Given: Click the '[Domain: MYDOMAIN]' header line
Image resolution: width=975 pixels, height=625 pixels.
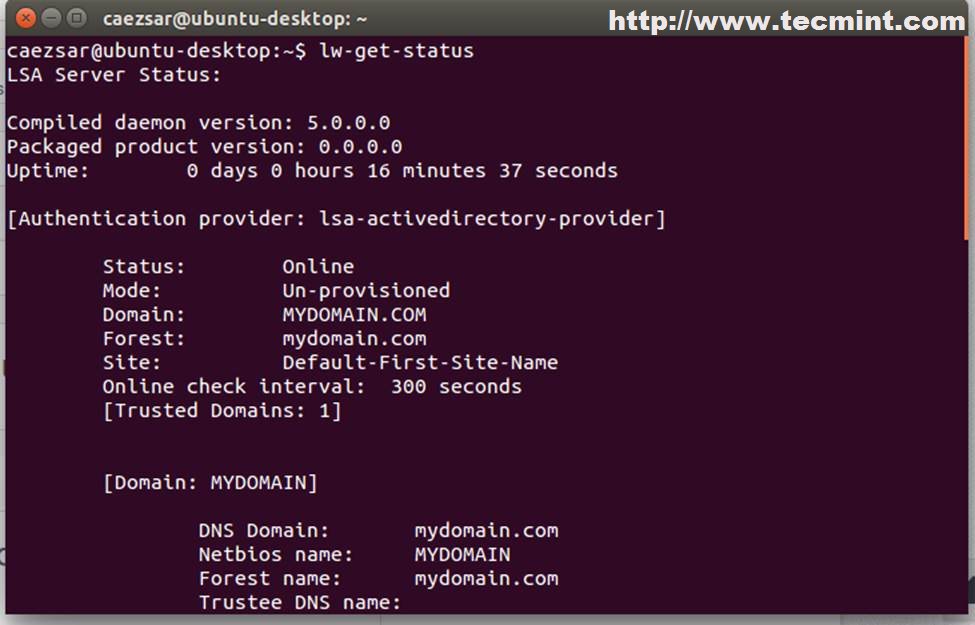Looking at the screenshot, I should pyautogui.click(x=210, y=482).
